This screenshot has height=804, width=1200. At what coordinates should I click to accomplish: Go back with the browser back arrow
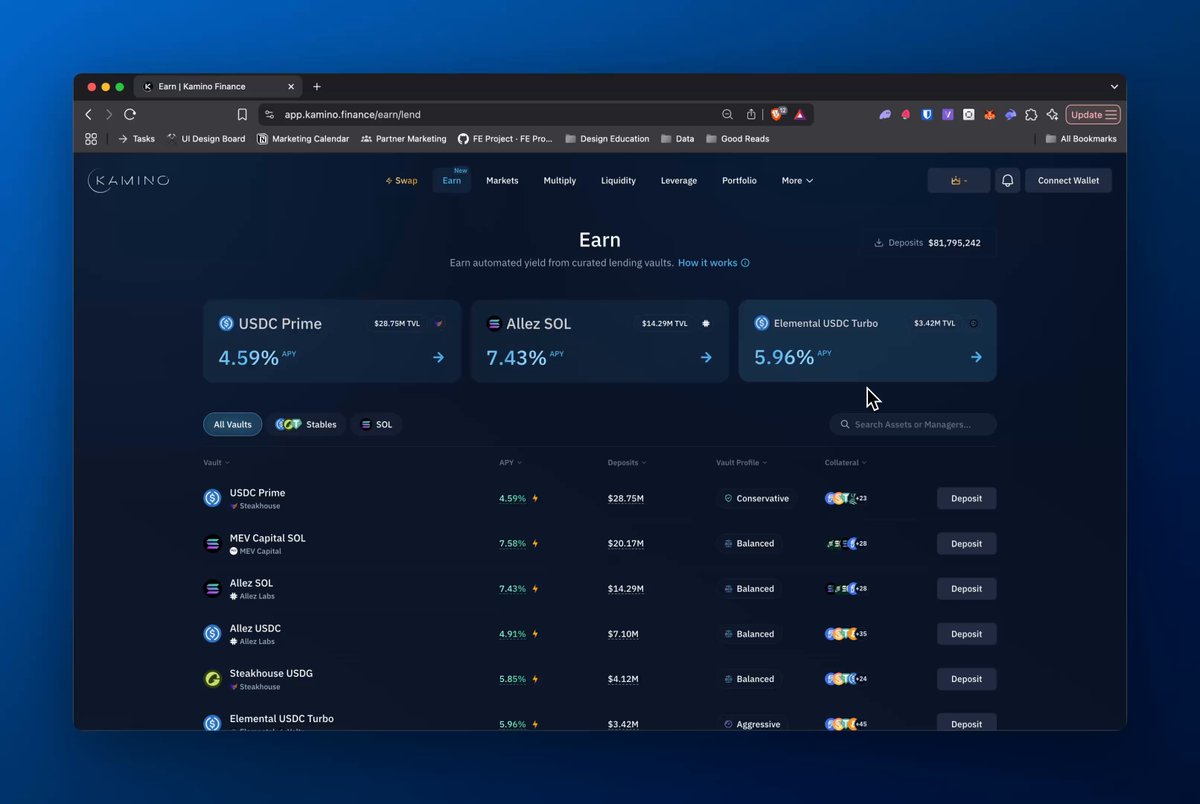88,115
